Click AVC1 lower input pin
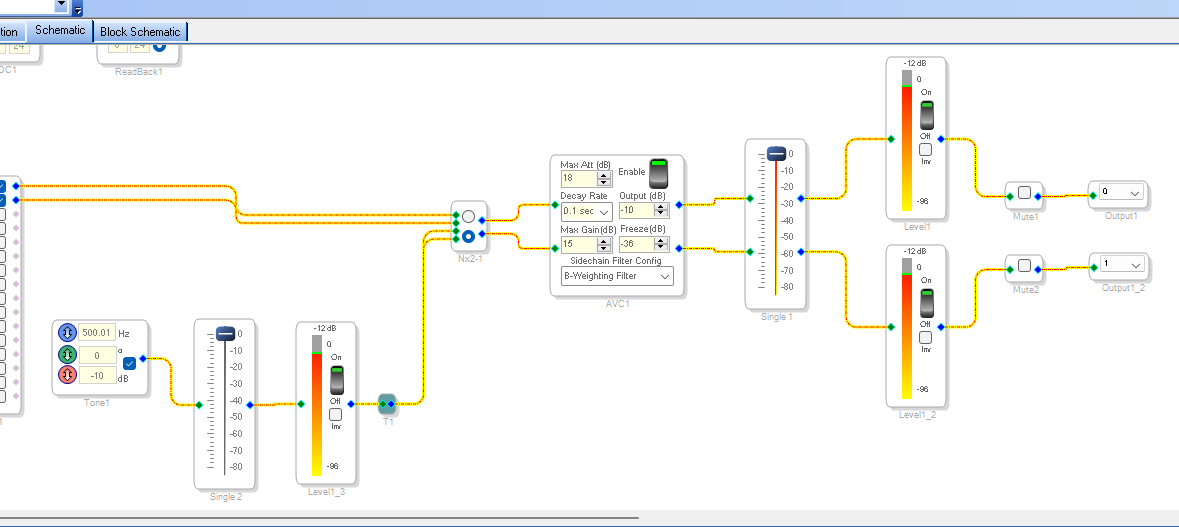Viewport: 1179px width, 527px height. tap(555, 248)
